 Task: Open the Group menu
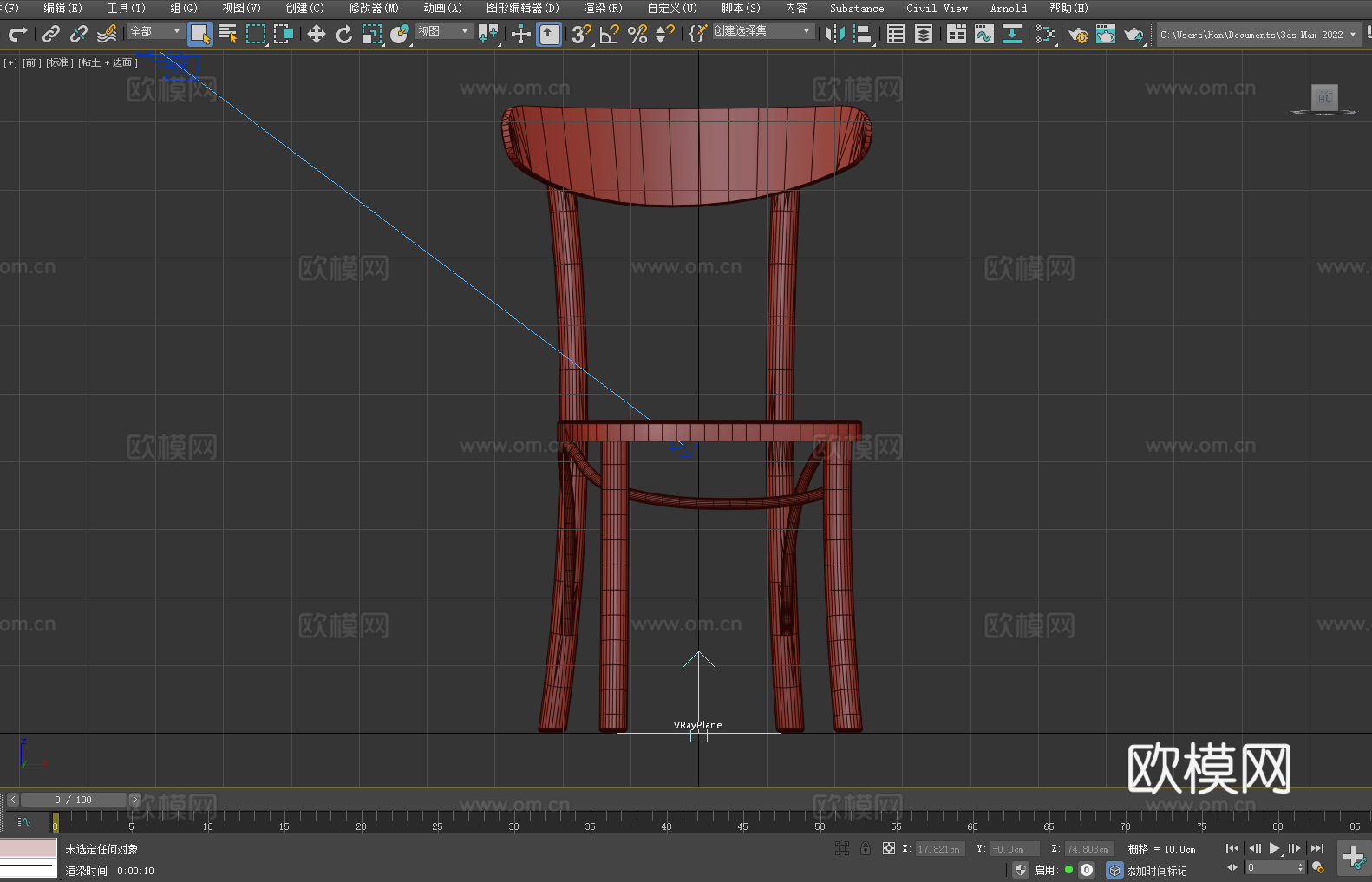tap(184, 8)
